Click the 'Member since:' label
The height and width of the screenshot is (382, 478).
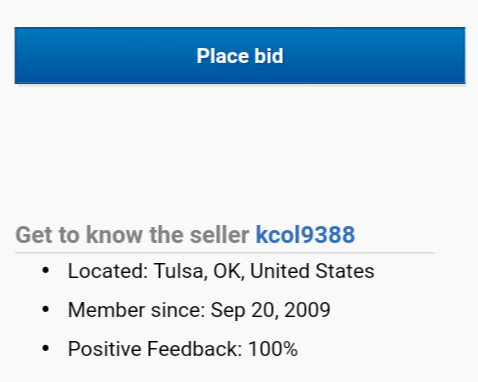coord(136,310)
